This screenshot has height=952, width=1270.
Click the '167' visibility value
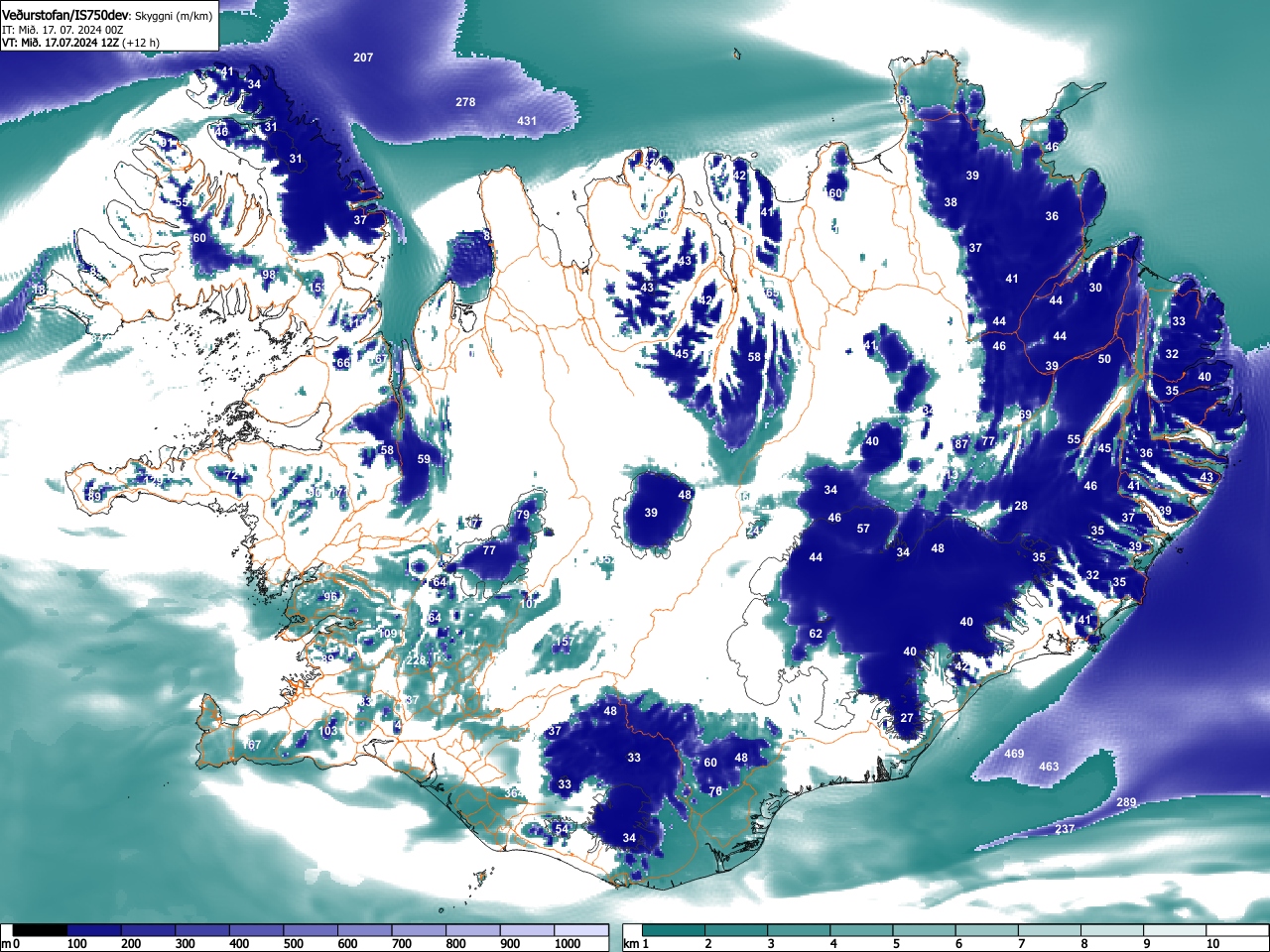coord(251,745)
